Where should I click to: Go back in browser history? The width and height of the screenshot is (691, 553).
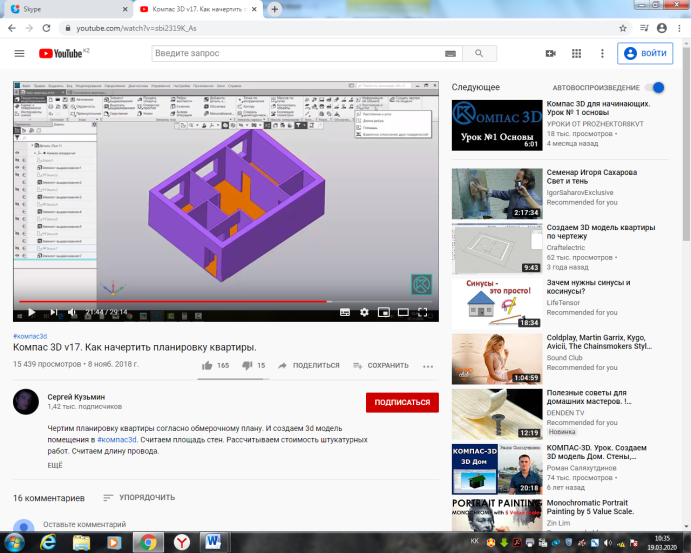click(12, 28)
